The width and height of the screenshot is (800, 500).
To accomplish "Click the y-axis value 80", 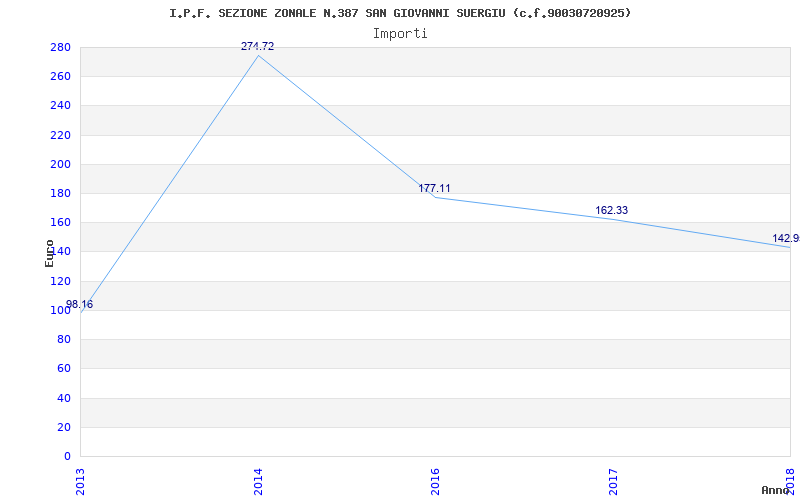I will click(x=64, y=339).
